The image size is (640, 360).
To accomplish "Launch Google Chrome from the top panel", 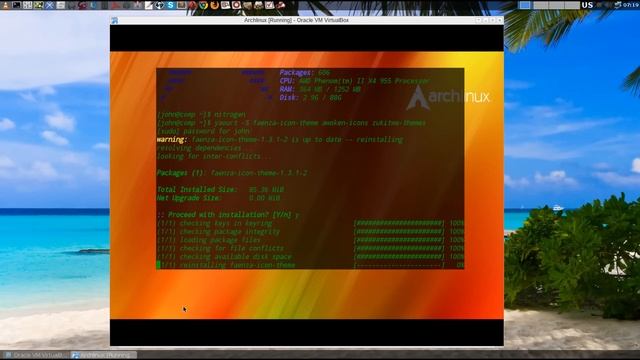I will pyautogui.click(x=203, y=5).
